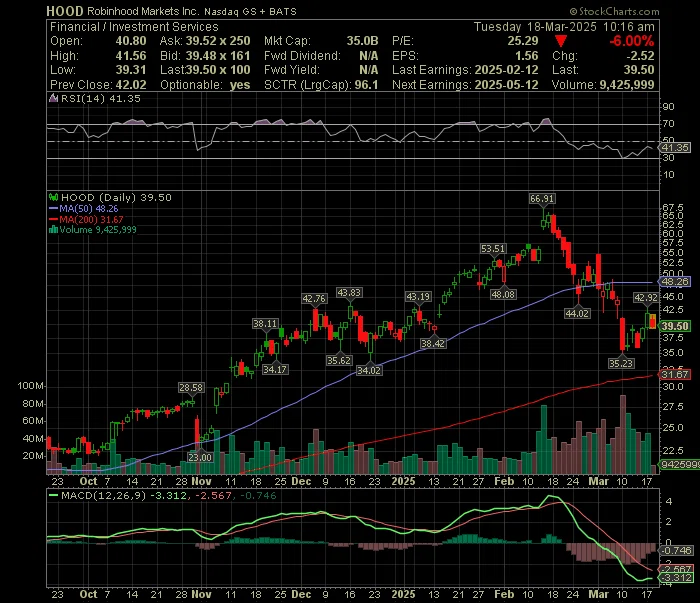The image size is (700, 603).
Task: Click the RSI(14) indicator icon
Action: [53, 98]
